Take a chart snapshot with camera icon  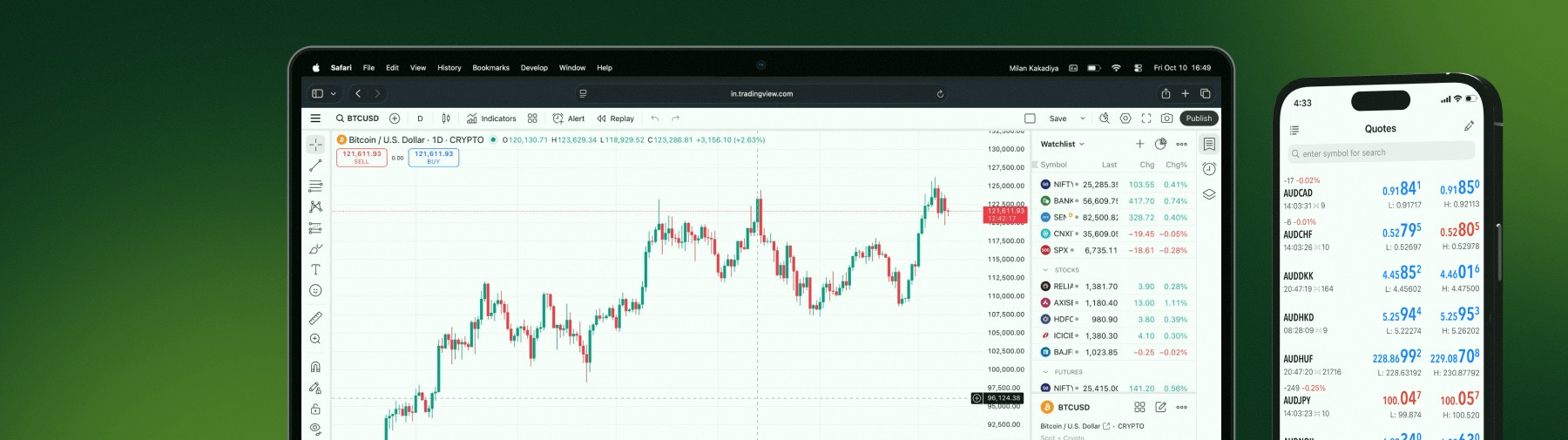click(x=1166, y=118)
